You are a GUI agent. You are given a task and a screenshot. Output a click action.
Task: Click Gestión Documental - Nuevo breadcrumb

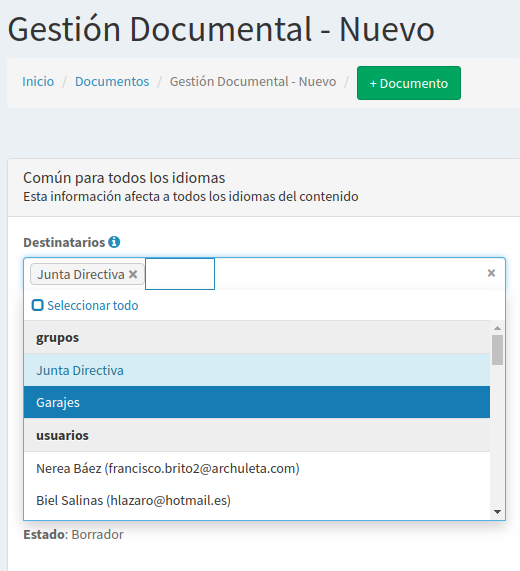[253, 82]
